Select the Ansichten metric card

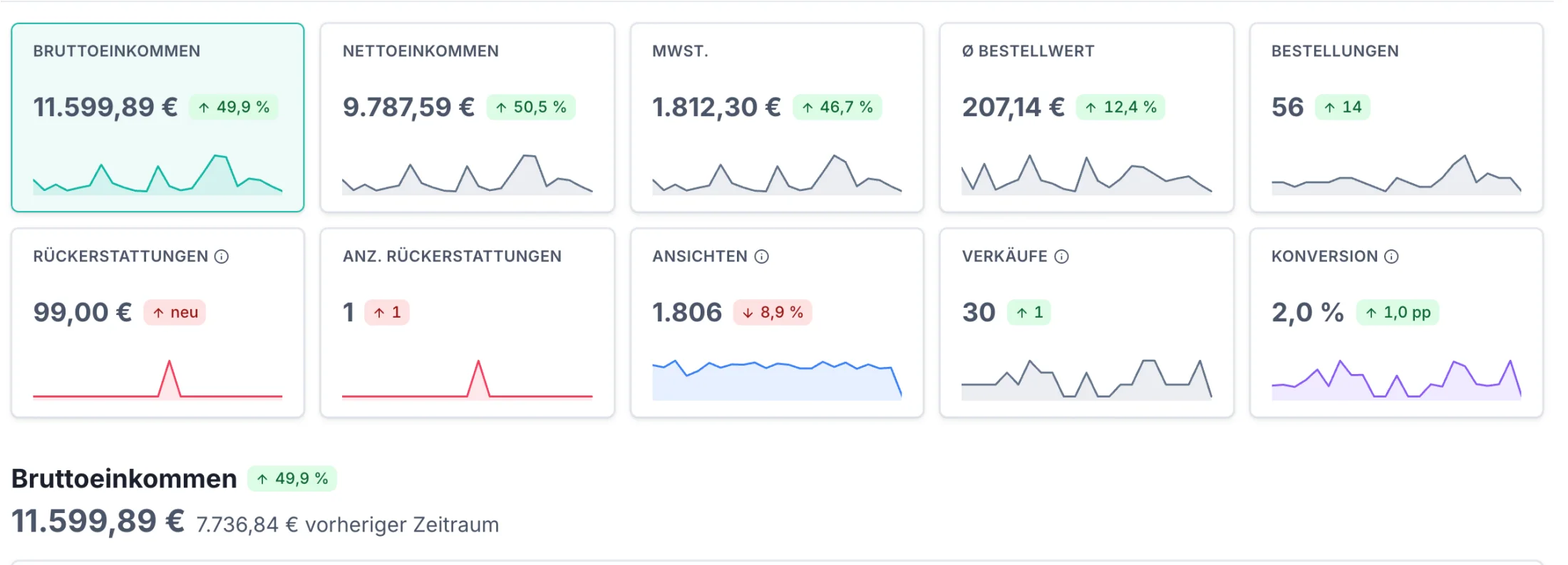(x=777, y=323)
